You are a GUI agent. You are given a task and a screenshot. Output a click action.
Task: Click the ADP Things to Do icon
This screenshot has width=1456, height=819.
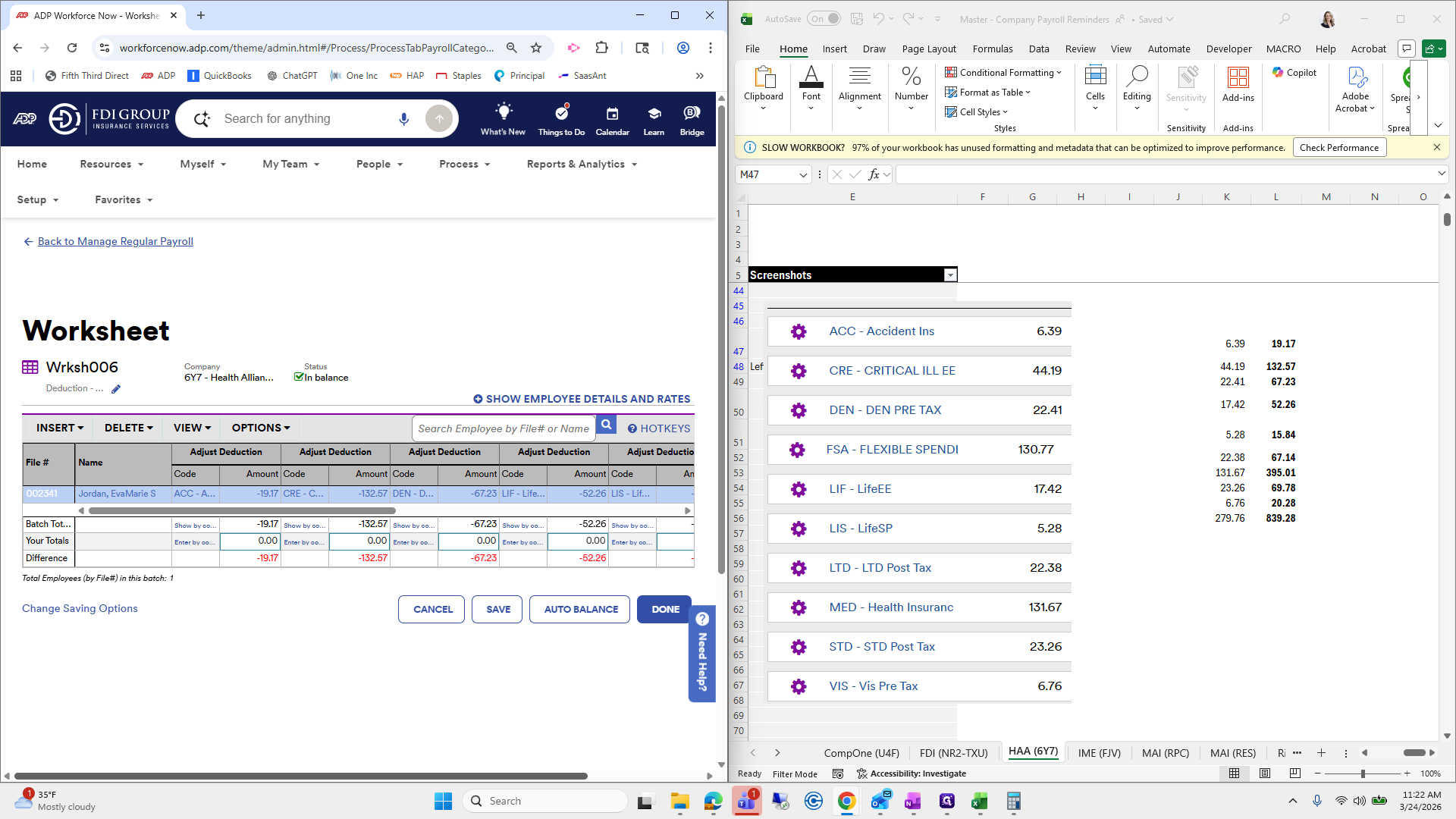[x=561, y=114]
